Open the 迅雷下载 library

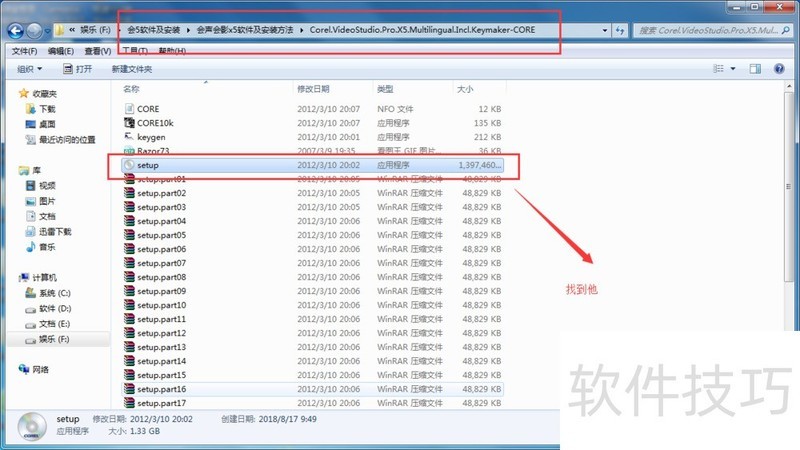(x=48, y=231)
